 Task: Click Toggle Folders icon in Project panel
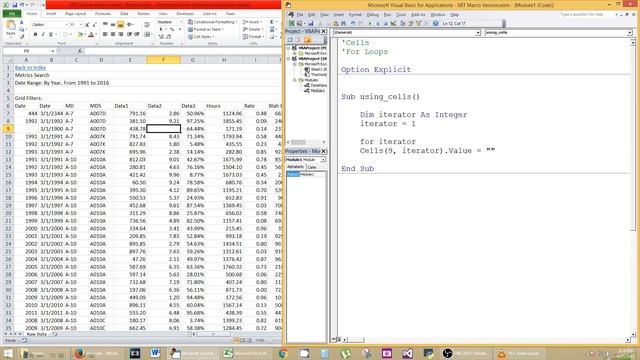[x=307, y=40]
